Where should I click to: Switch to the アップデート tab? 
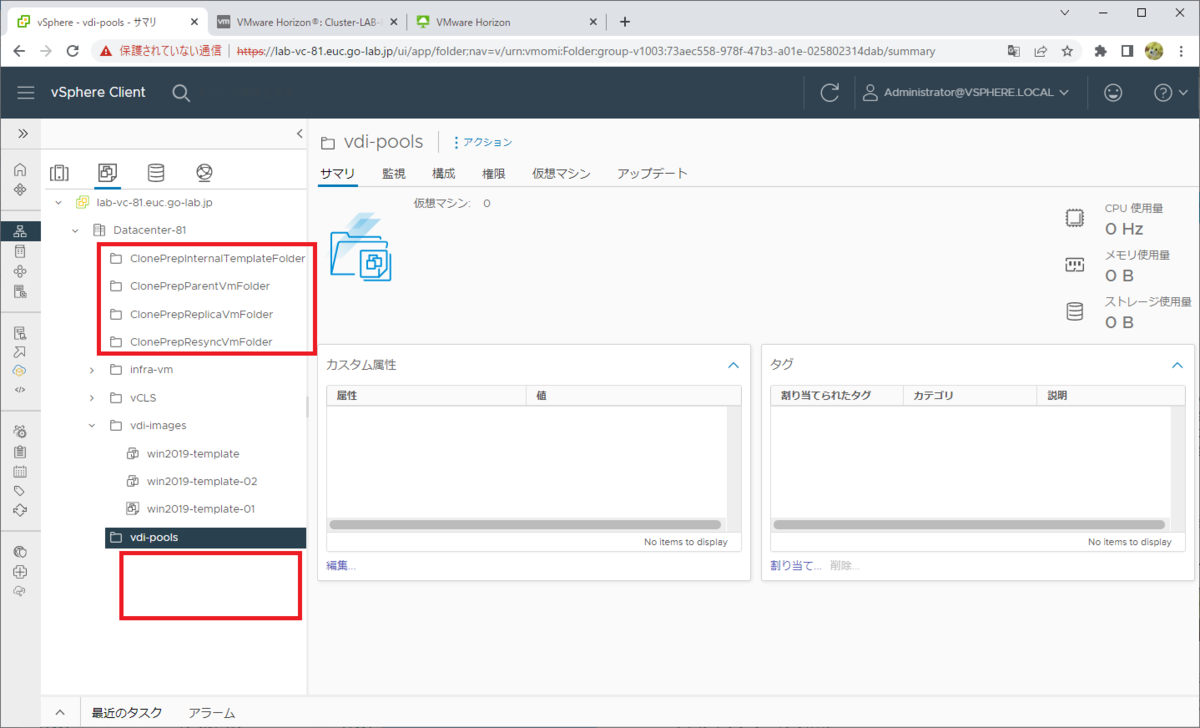tap(652, 174)
